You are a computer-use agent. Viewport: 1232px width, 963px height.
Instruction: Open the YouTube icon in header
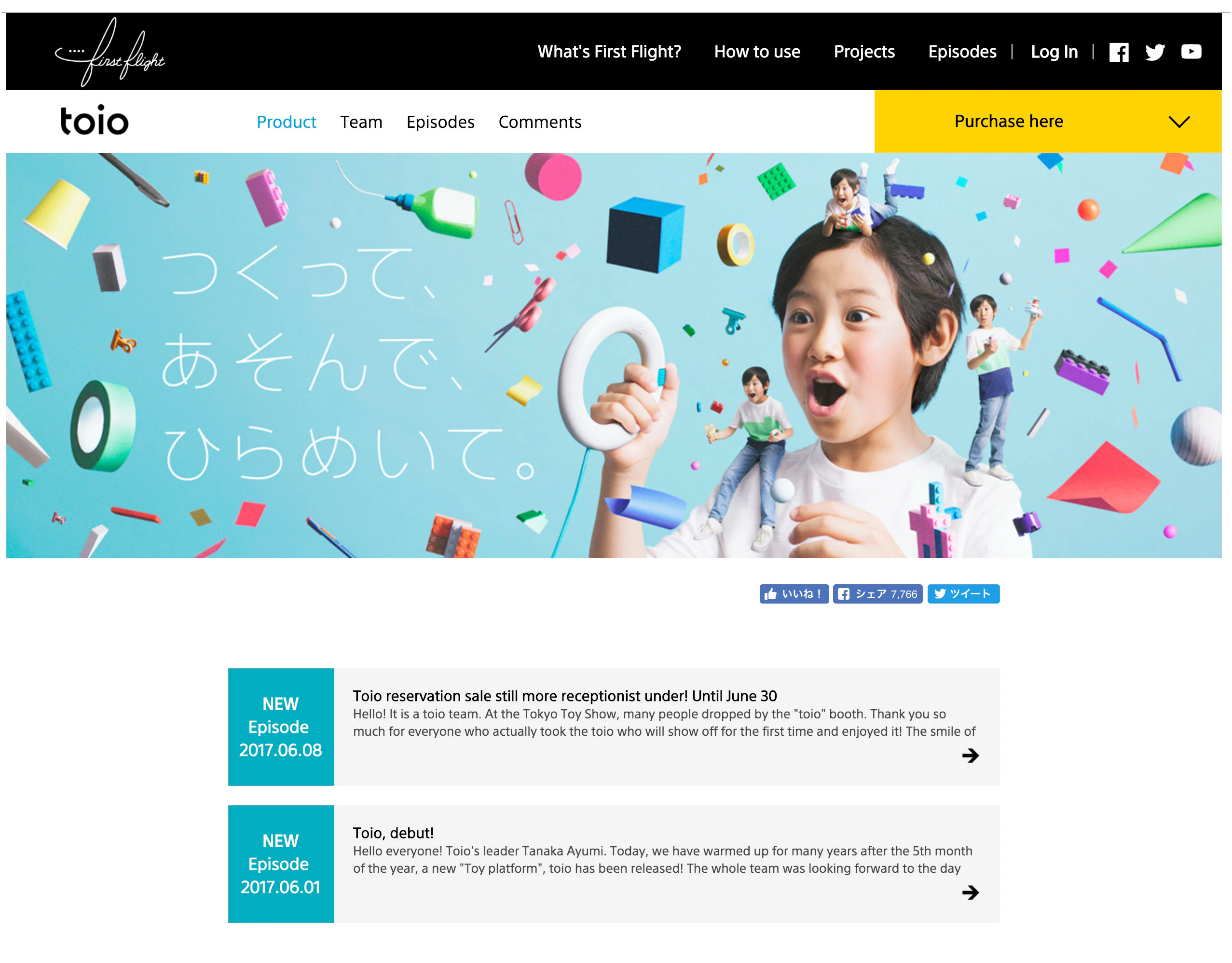pyautogui.click(x=1191, y=52)
